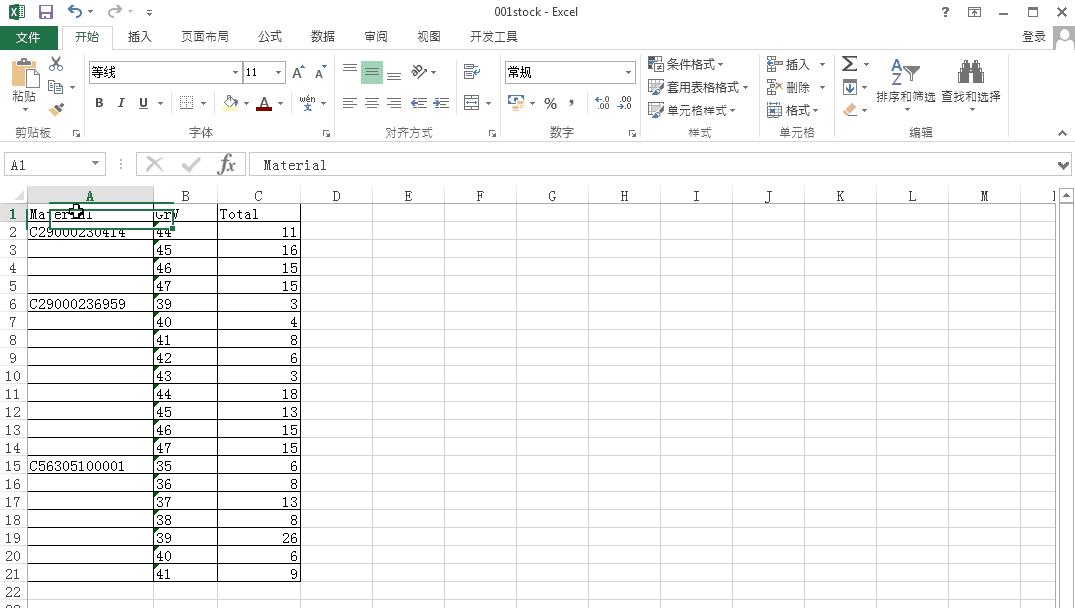
Task: Click the Insert Function fx button
Action: [226, 165]
